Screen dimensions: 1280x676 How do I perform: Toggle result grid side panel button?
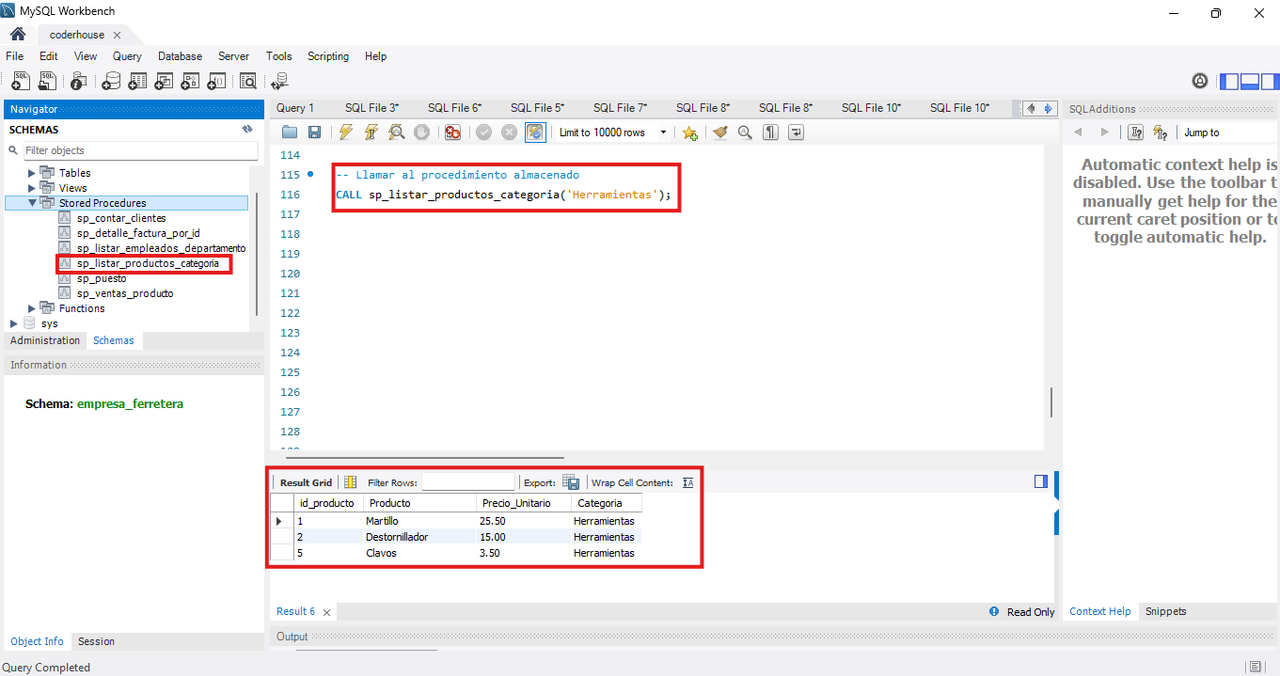1041,481
